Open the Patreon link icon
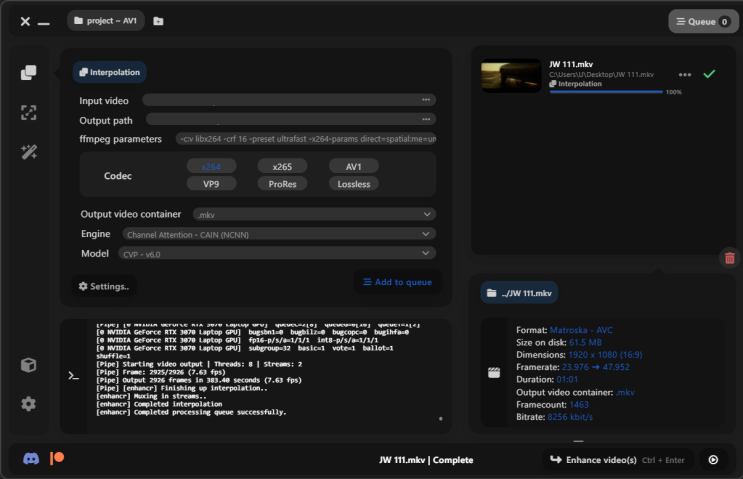This screenshot has width=743, height=479. (57, 458)
